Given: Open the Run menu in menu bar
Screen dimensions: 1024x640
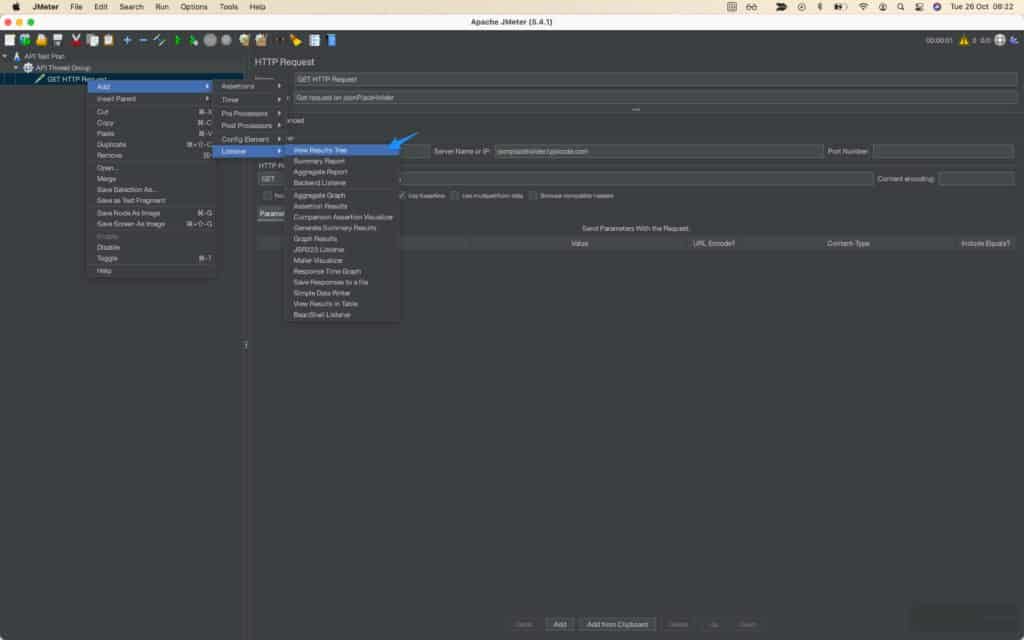Looking at the screenshot, I should [x=162, y=7].
